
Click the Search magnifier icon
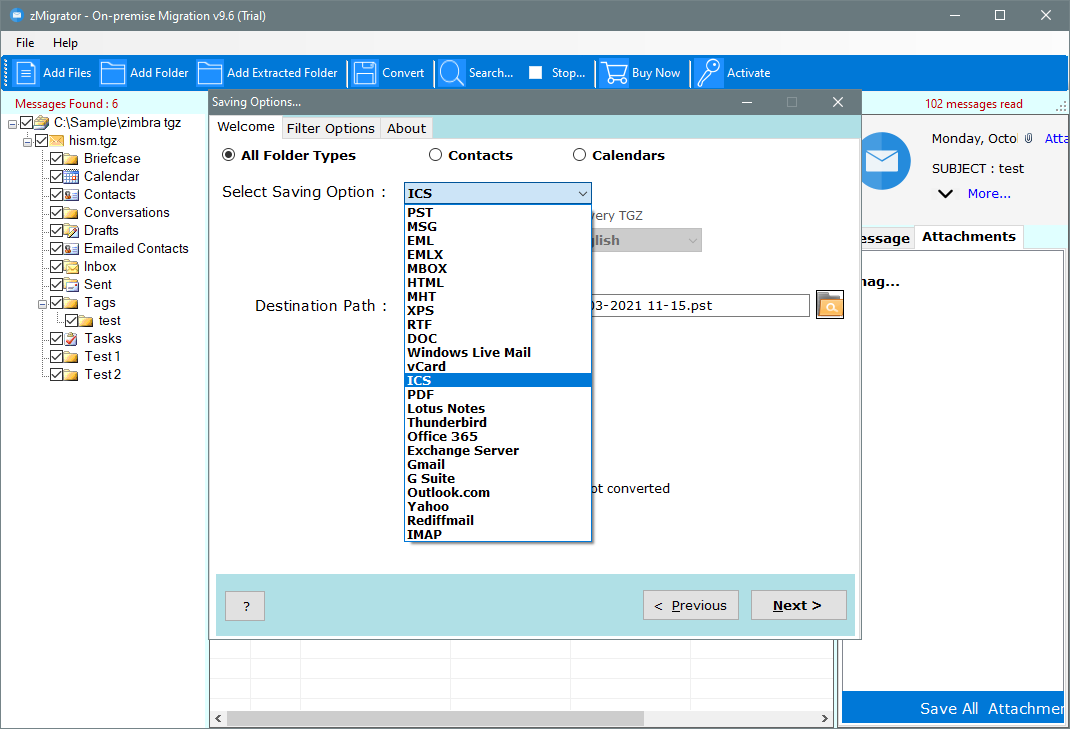point(452,73)
